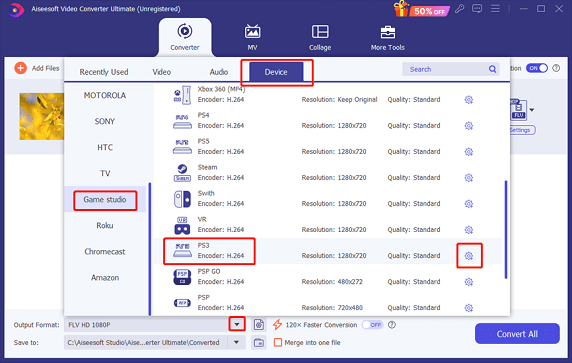Viewport: 572px width, 363px height.
Task: Click the format list vertical scrollbar
Action: [x=506, y=229]
